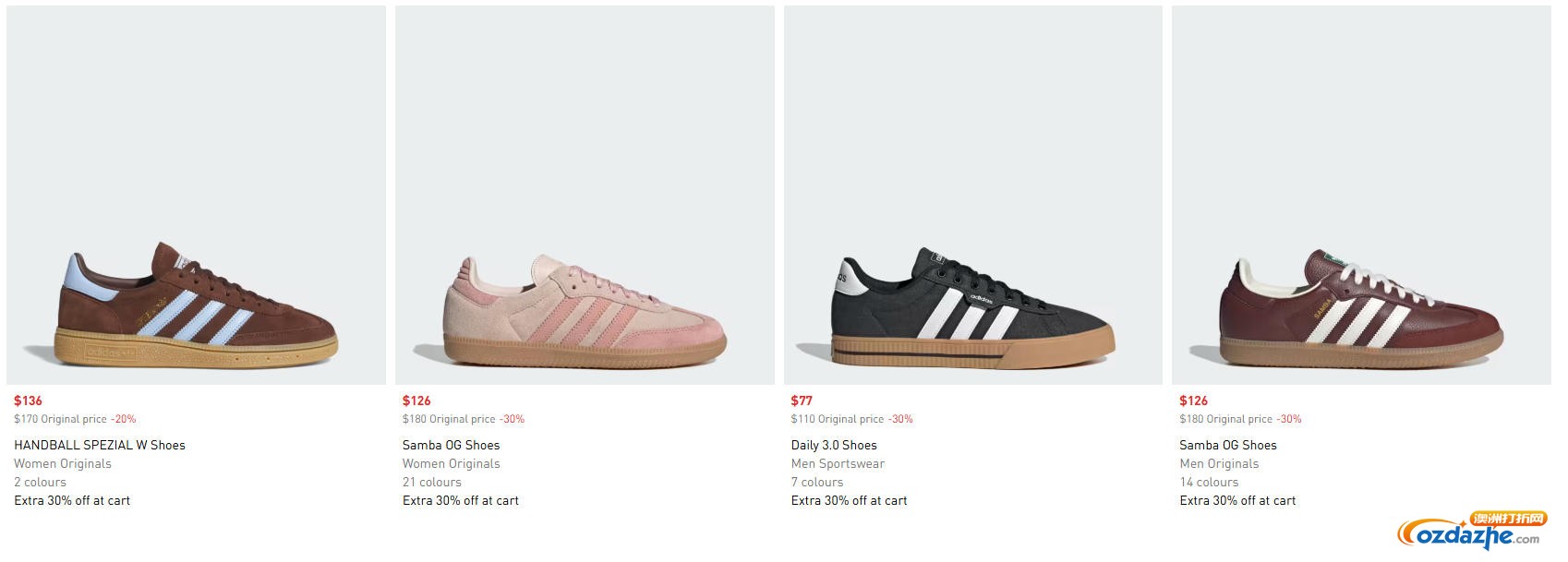
Task: Select the $136 sale price
Action: tap(28, 401)
